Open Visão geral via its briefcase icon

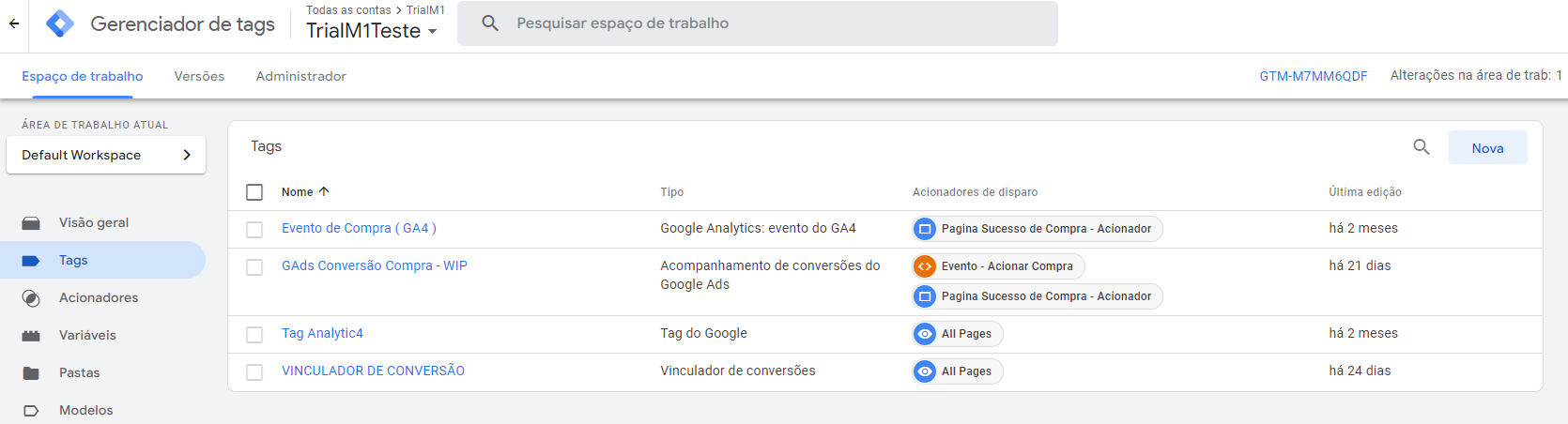click(31, 223)
